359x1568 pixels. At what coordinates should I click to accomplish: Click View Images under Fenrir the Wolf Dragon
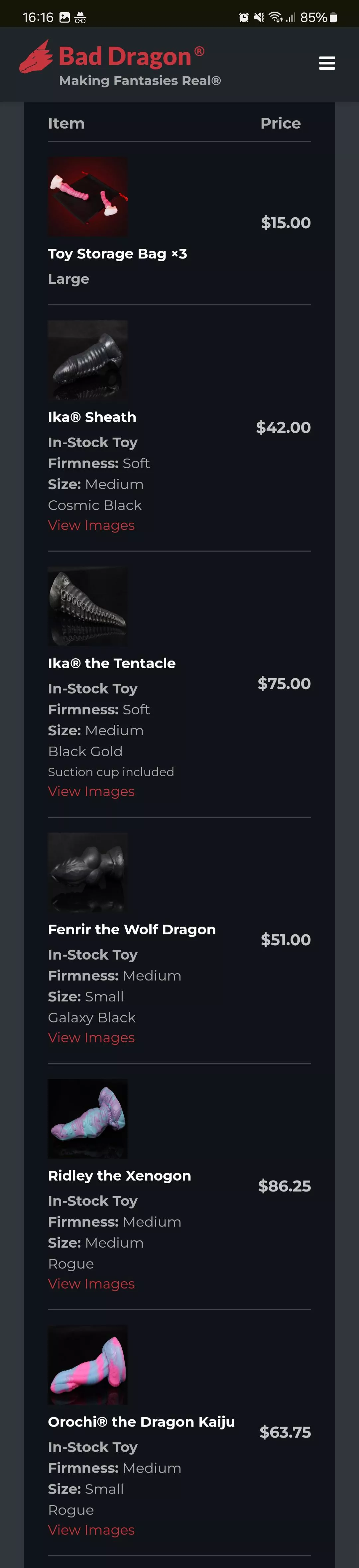tap(91, 1037)
